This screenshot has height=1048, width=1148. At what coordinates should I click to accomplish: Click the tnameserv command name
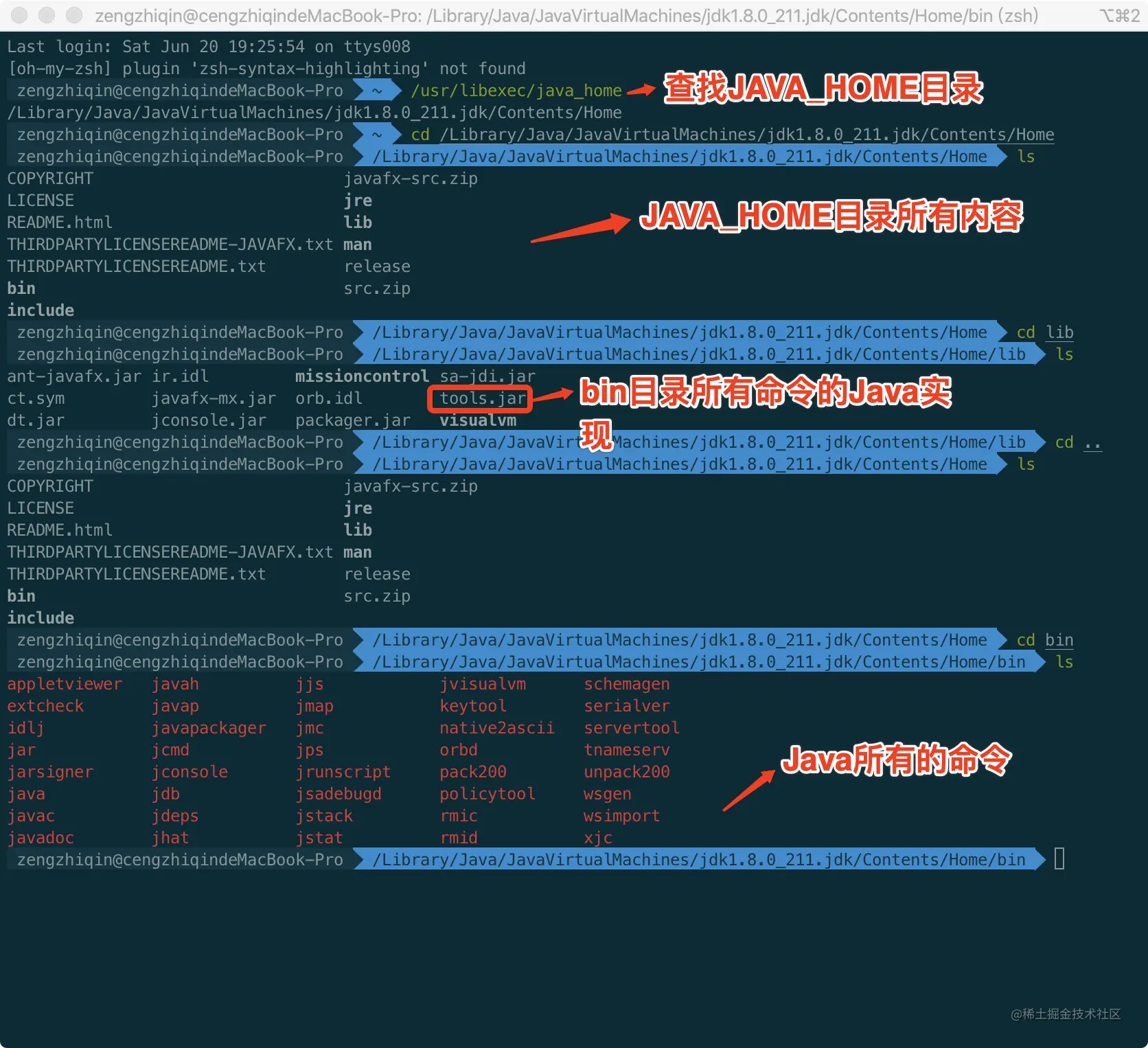(627, 750)
